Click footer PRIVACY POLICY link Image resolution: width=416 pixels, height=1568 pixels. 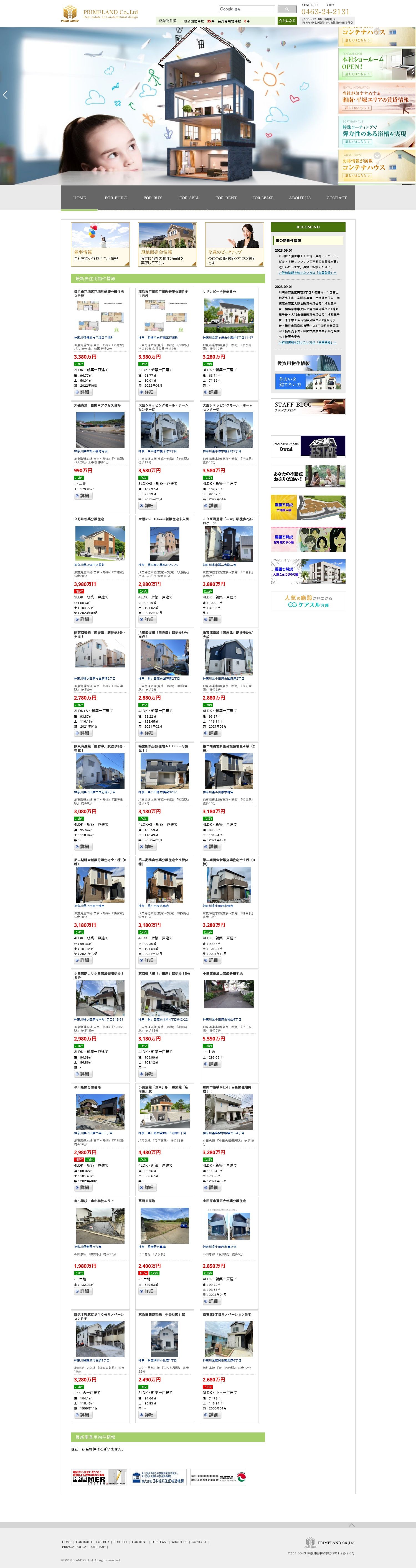(74, 1547)
